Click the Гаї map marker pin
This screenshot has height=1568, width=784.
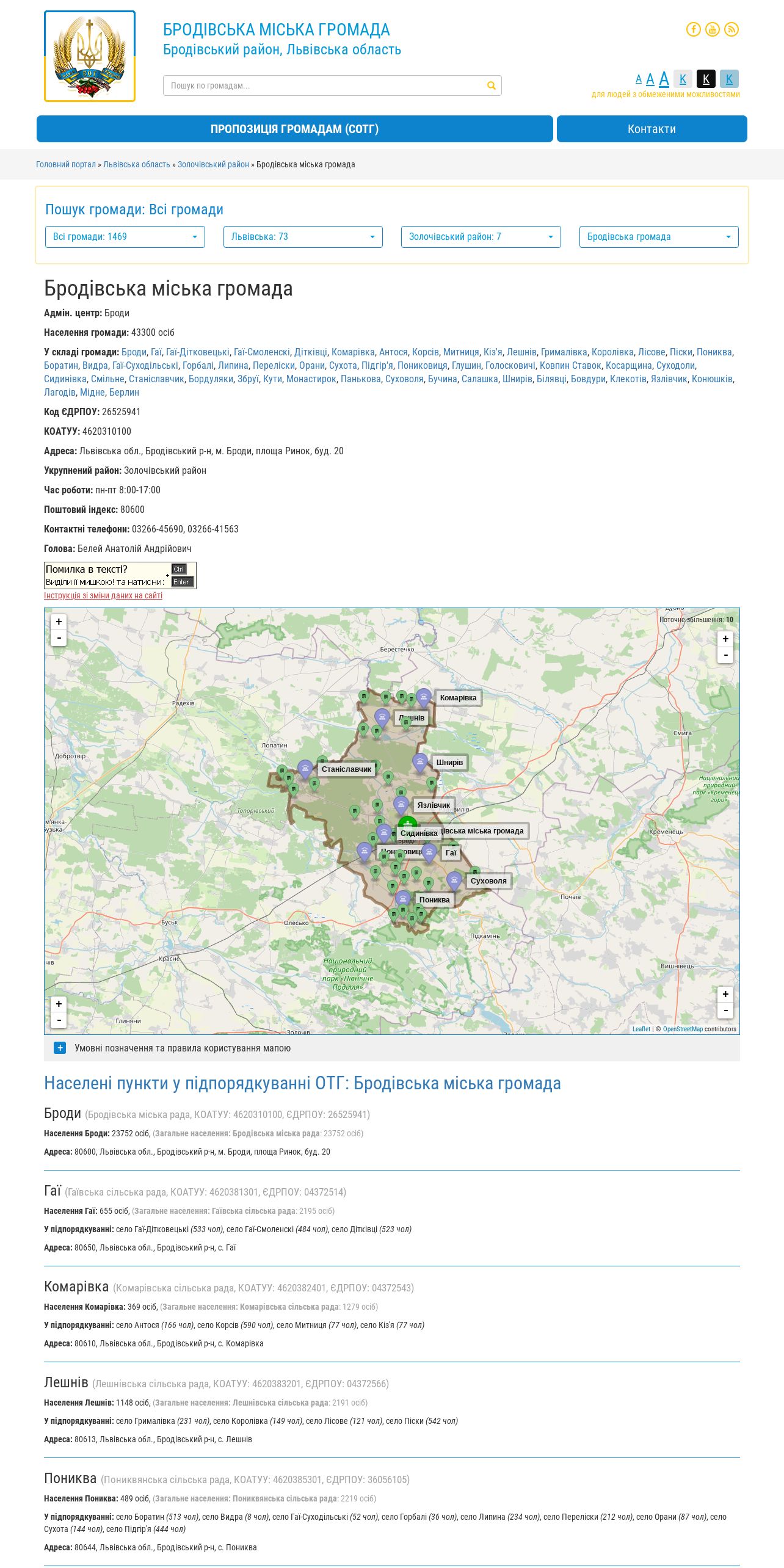pyautogui.click(x=429, y=853)
